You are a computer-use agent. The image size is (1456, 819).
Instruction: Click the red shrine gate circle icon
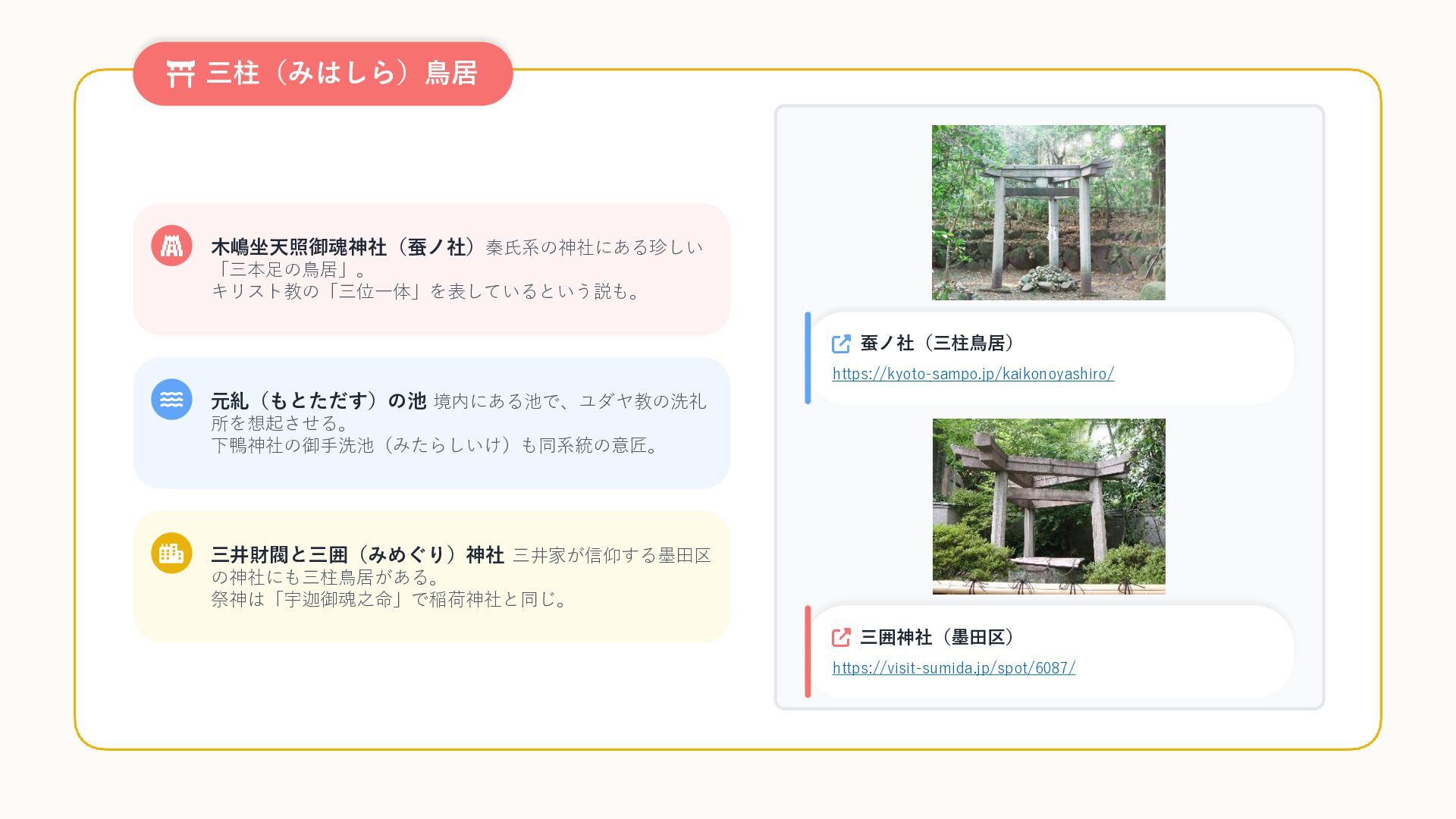click(x=171, y=246)
